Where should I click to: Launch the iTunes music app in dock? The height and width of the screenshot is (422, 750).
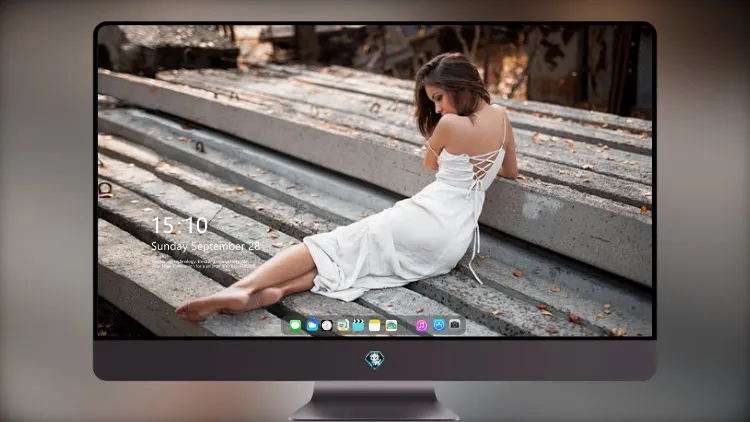421,326
